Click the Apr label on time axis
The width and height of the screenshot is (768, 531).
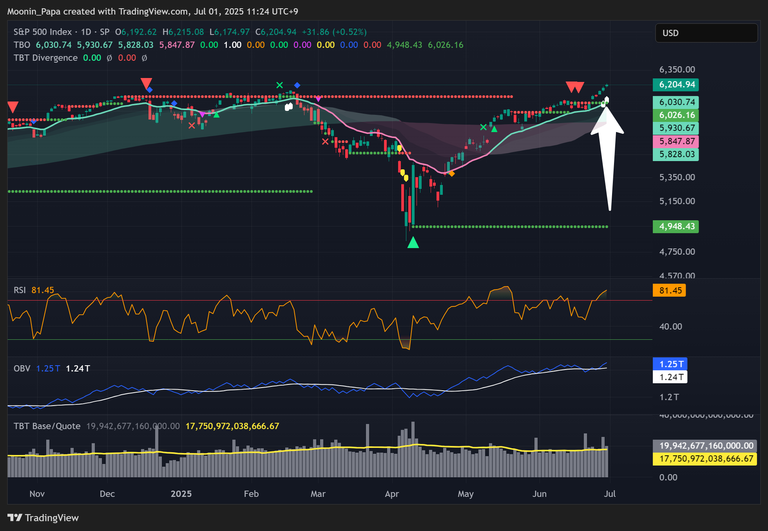391,494
